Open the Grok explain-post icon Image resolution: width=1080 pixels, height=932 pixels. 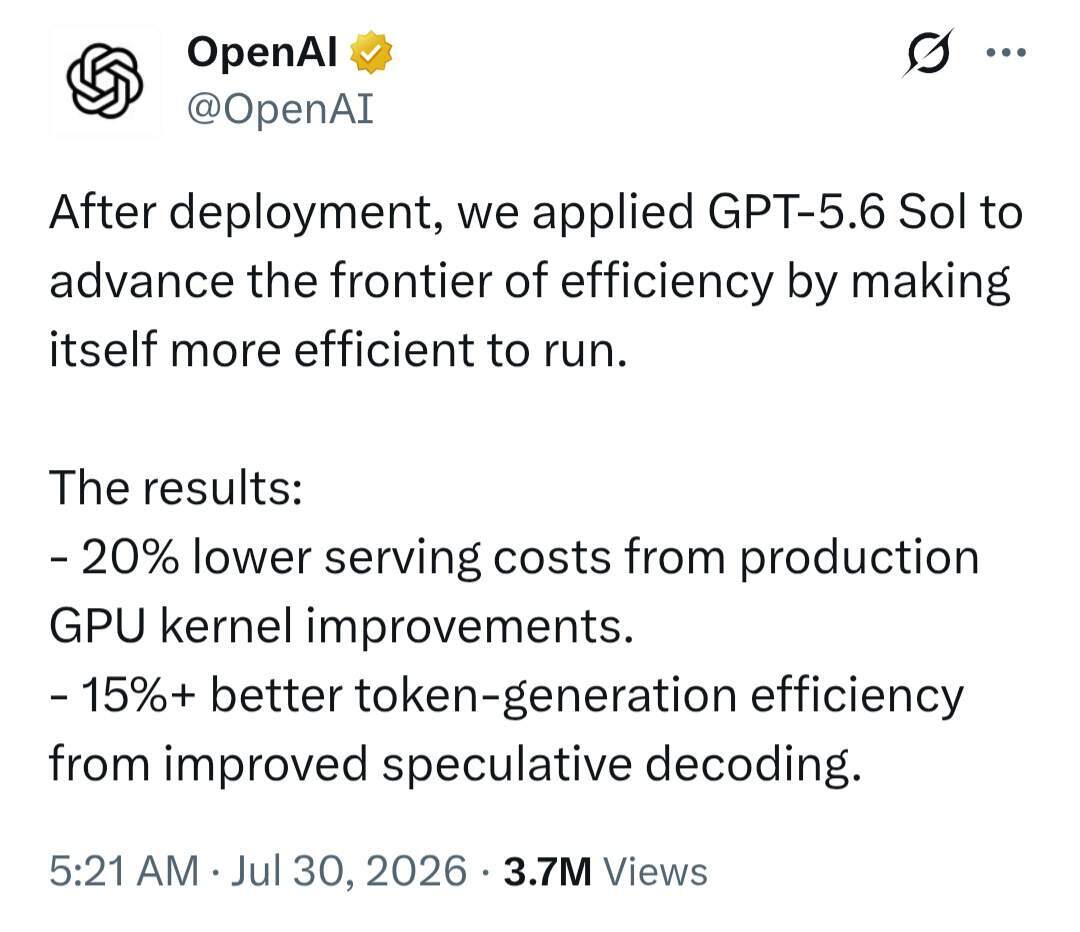pyautogui.click(x=928, y=53)
